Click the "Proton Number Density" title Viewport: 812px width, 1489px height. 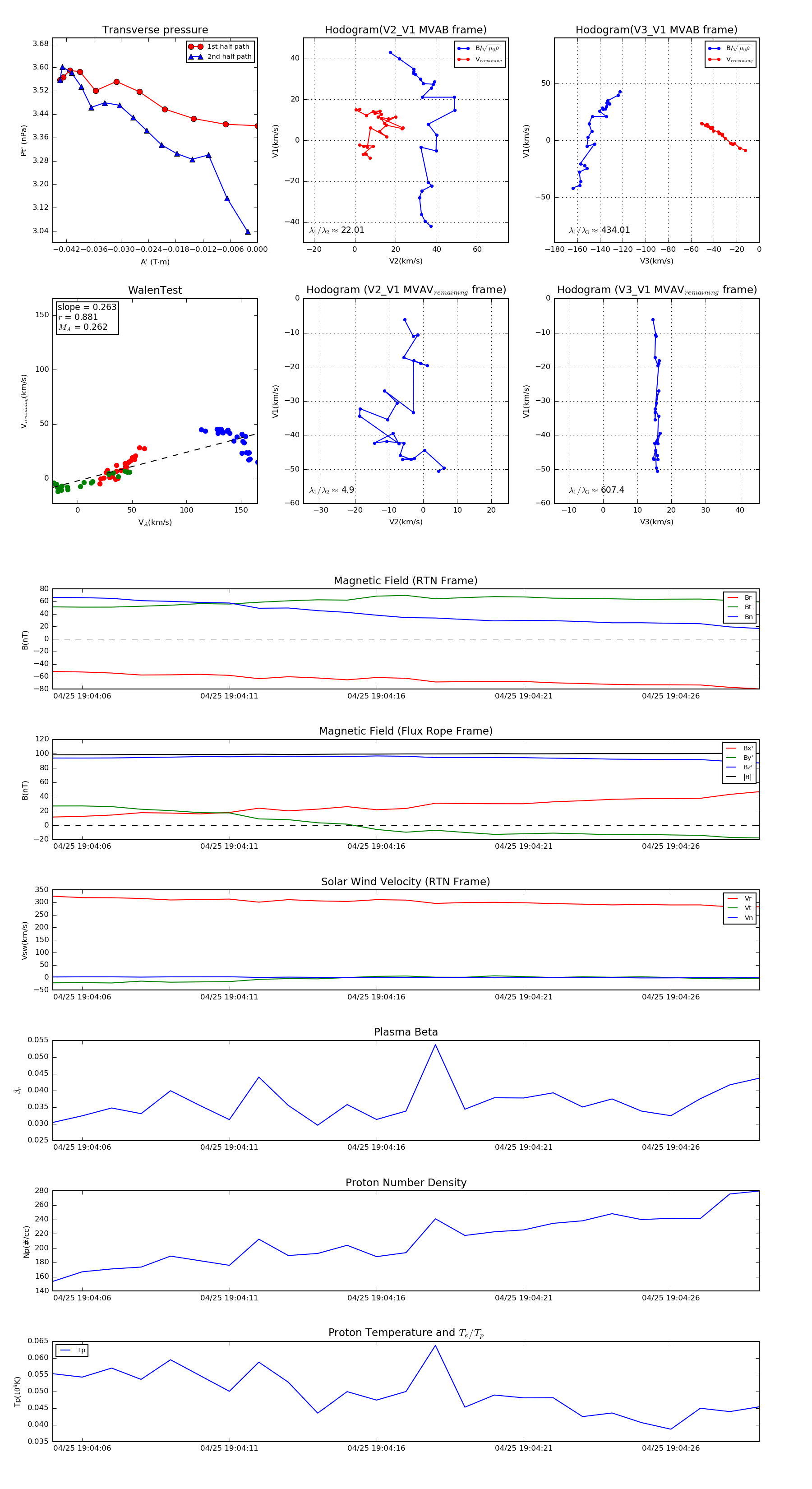pyautogui.click(x=406, y=1183)
